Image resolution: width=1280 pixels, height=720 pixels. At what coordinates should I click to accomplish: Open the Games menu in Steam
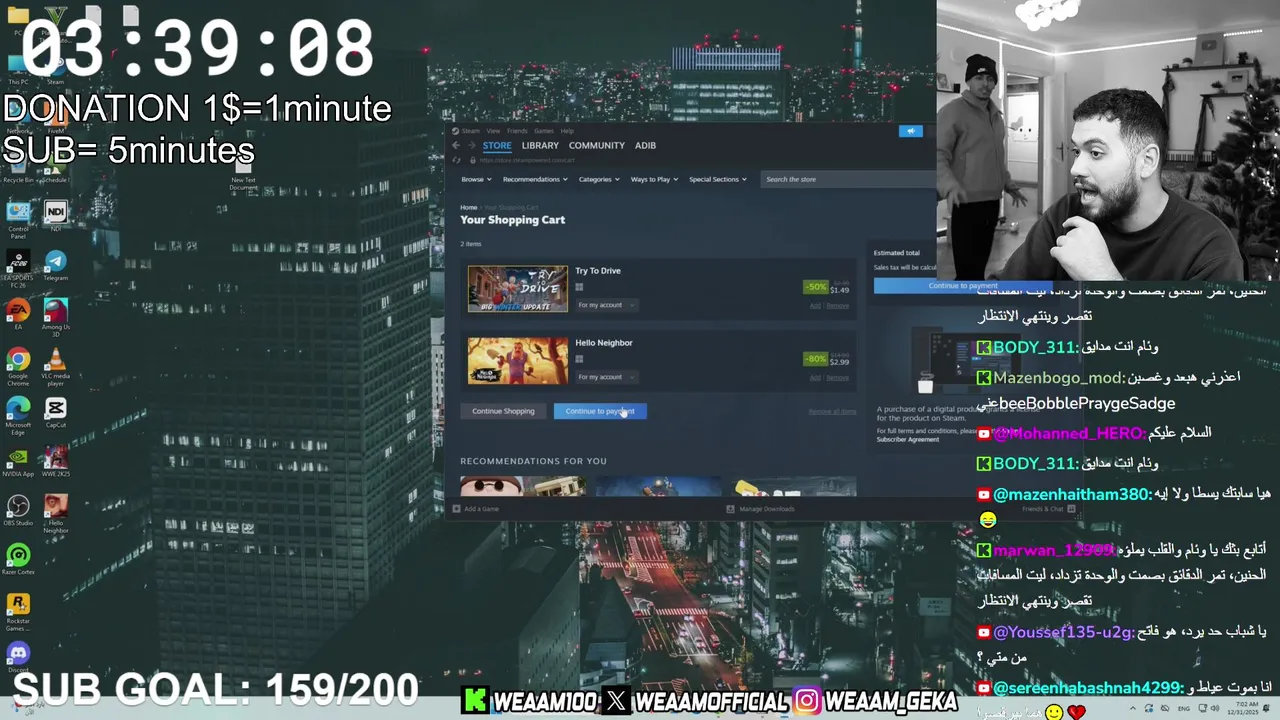543,131
